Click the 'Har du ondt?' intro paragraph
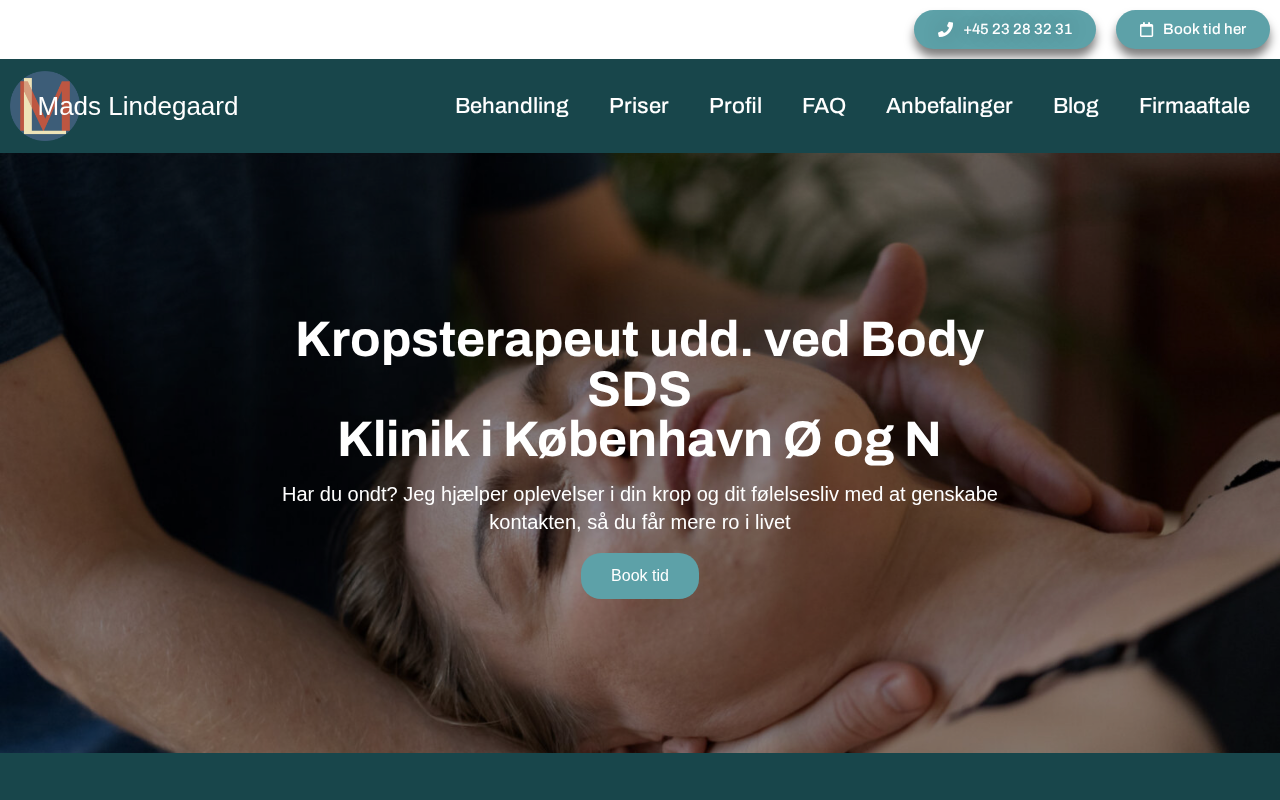 (640, 508)
